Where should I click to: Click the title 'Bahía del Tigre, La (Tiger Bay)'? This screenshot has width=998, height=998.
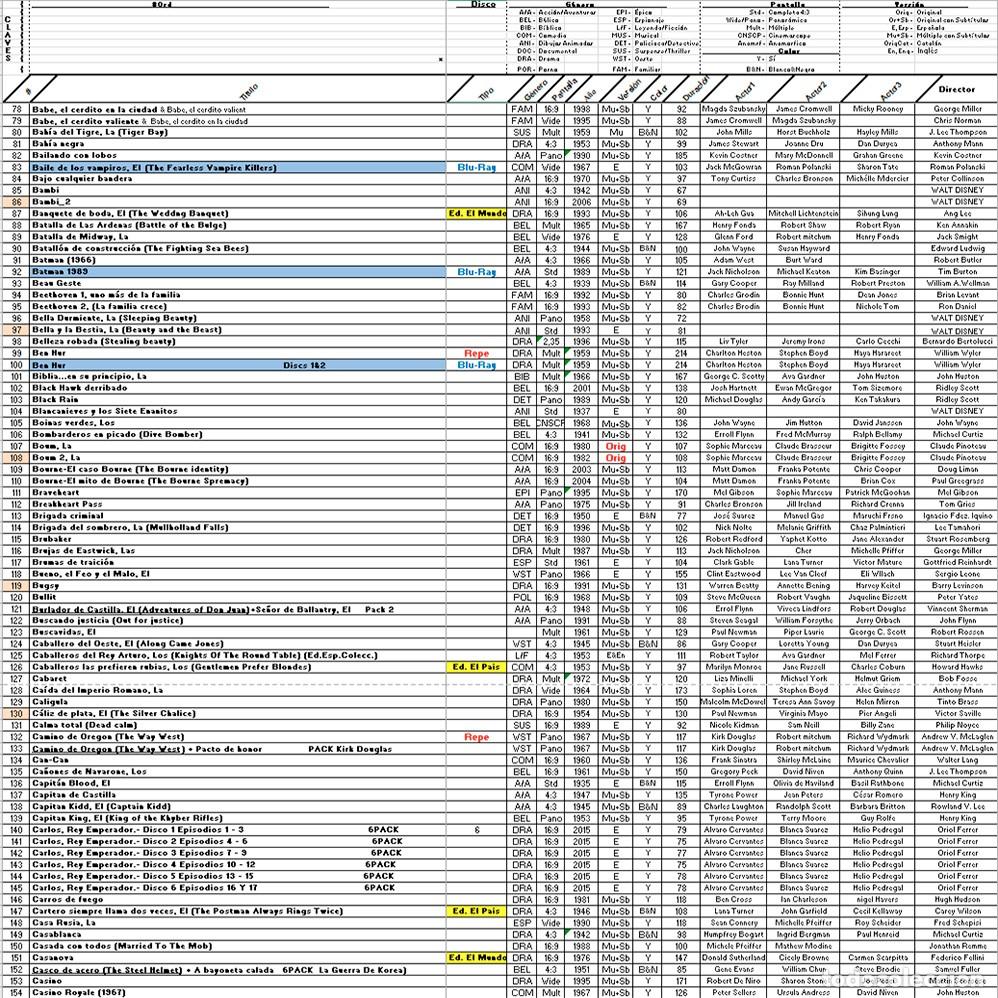click(x=100, y=132)
